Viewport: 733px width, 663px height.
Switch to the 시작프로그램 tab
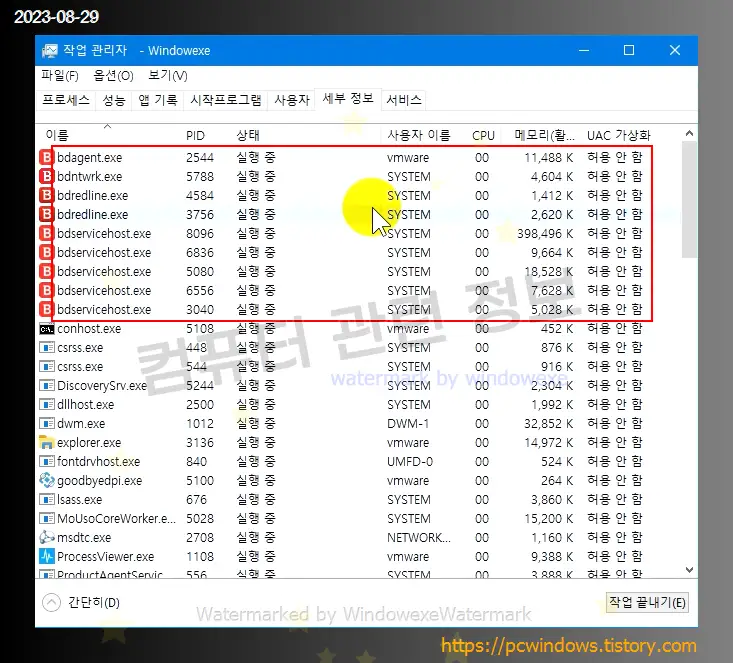tap(226, 100)
